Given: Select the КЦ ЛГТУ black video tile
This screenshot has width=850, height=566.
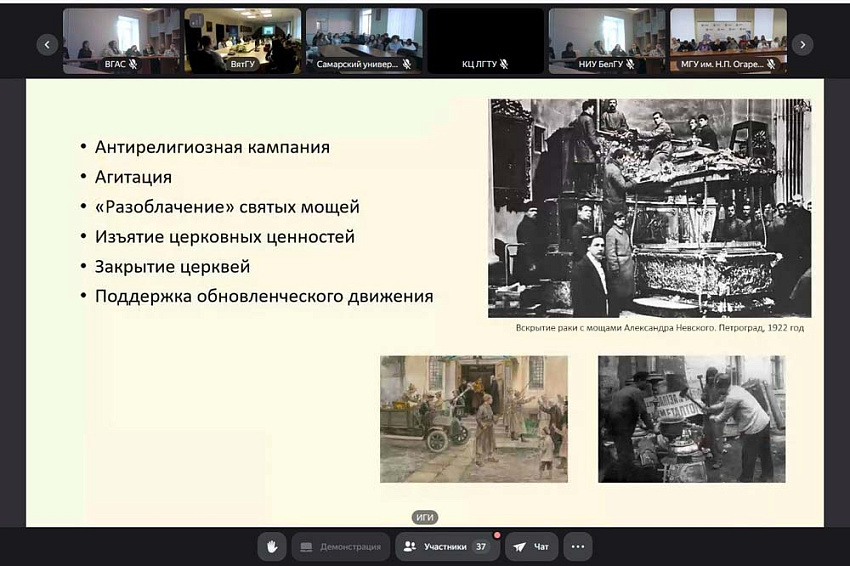Looking at the screenshot, I should coord(485,38).
